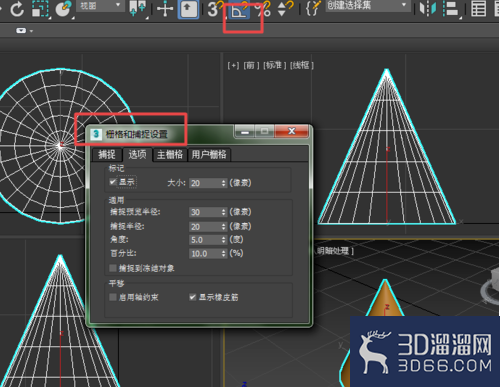Click the 角度 field showing 5.0
The image size is (500, 387).
coord(205,240)
